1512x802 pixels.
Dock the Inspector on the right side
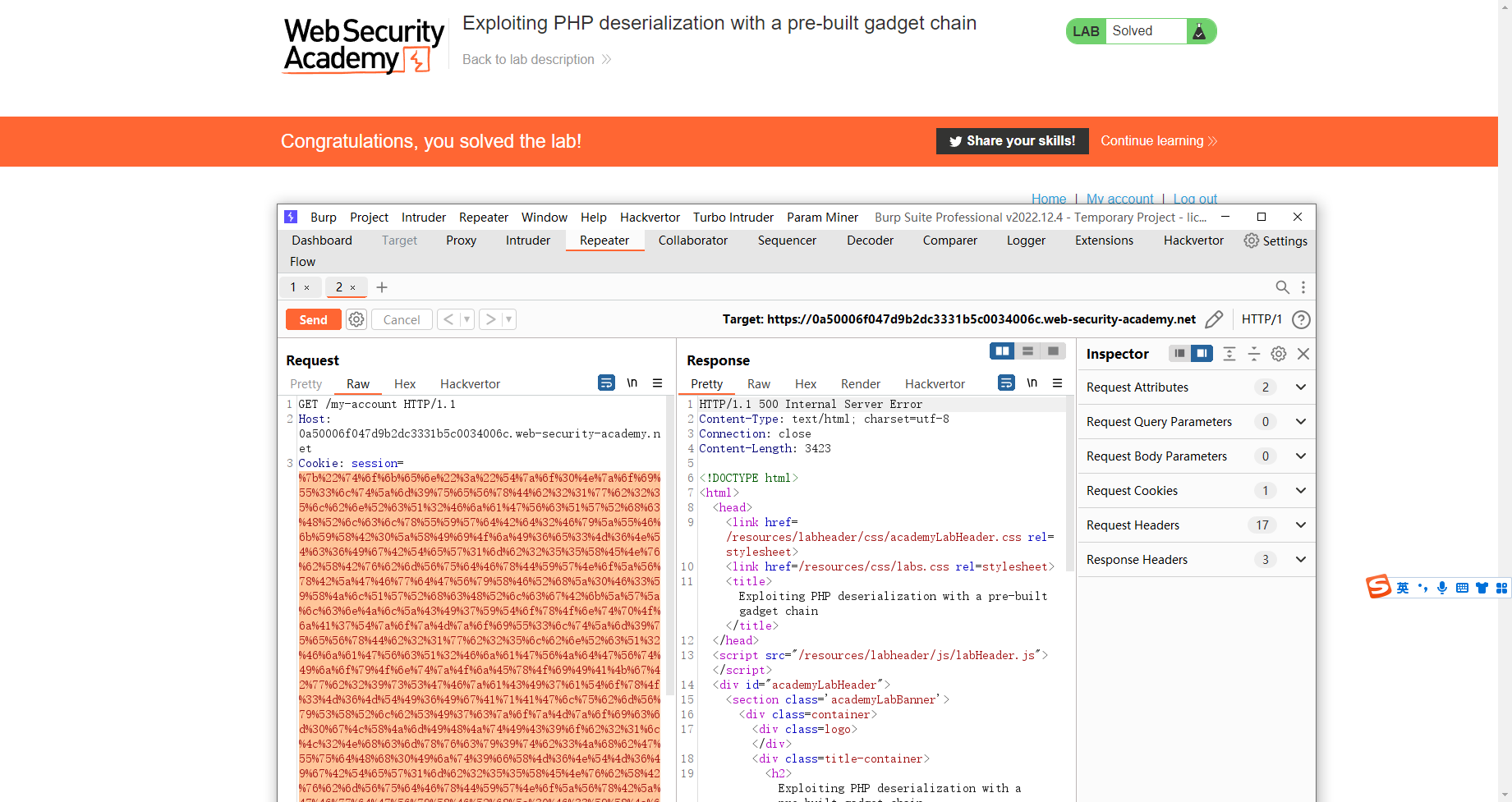[x=1202, y=353]
